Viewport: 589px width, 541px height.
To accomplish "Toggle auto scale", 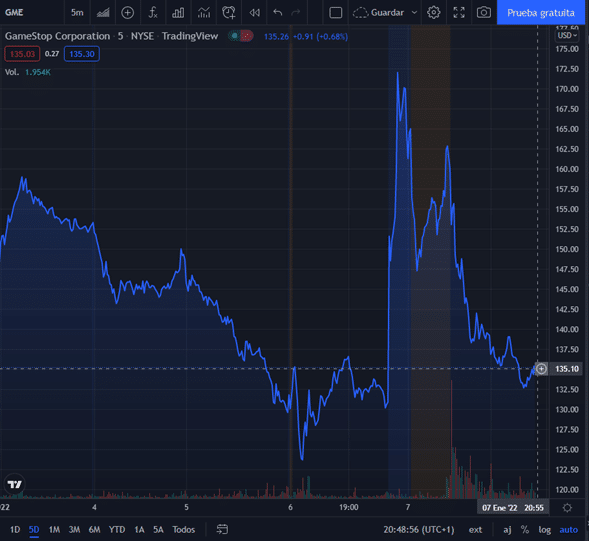I will coord(568,529).
